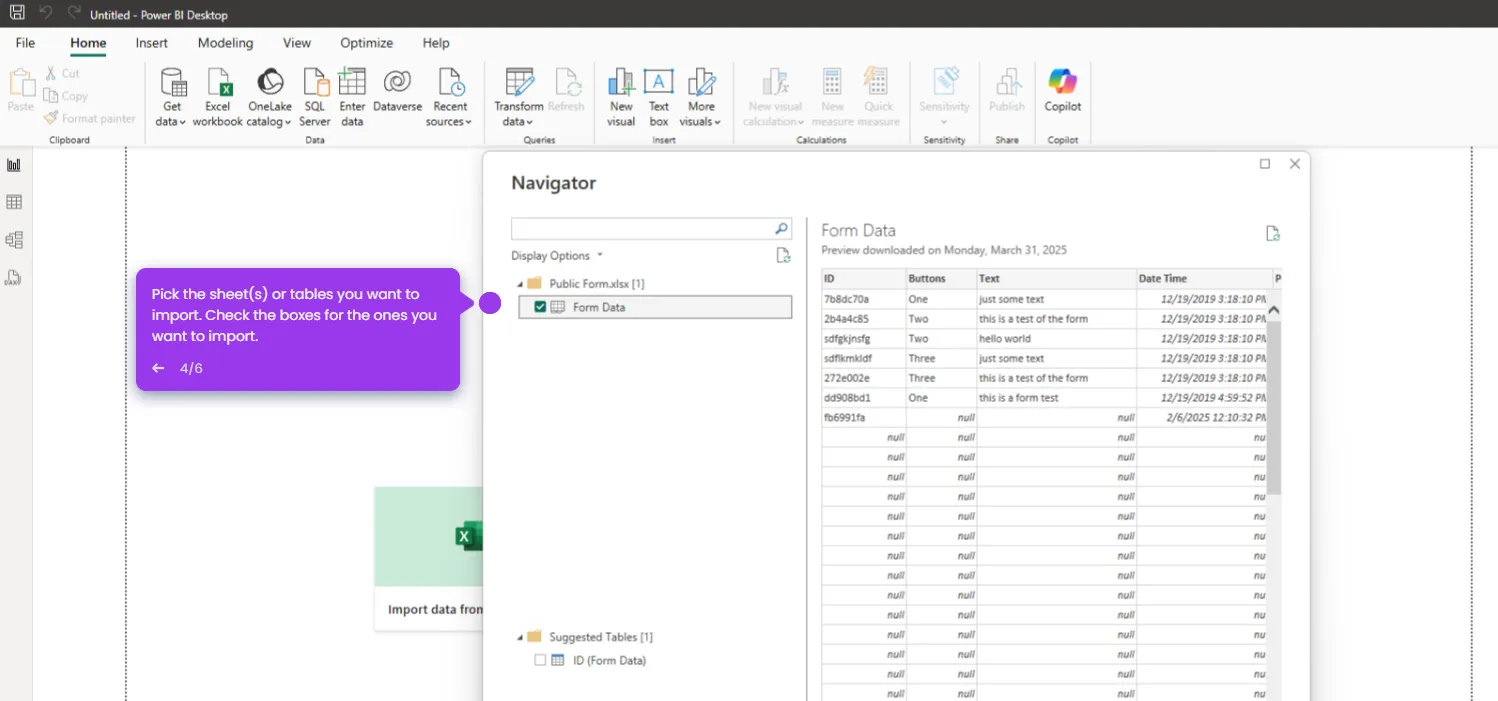
Task: Click the New visual calculation button
Action: pos(775,98)
